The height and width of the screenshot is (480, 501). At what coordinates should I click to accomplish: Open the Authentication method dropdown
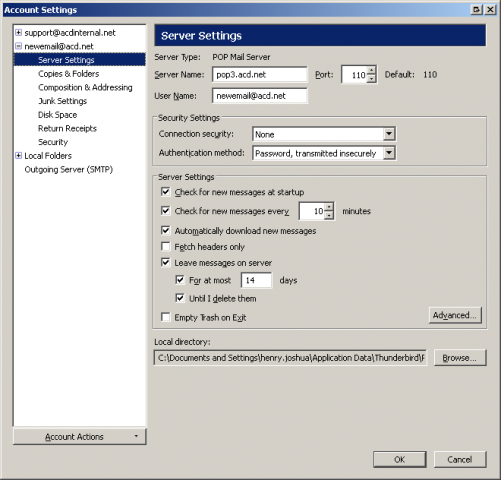[389, 153]
